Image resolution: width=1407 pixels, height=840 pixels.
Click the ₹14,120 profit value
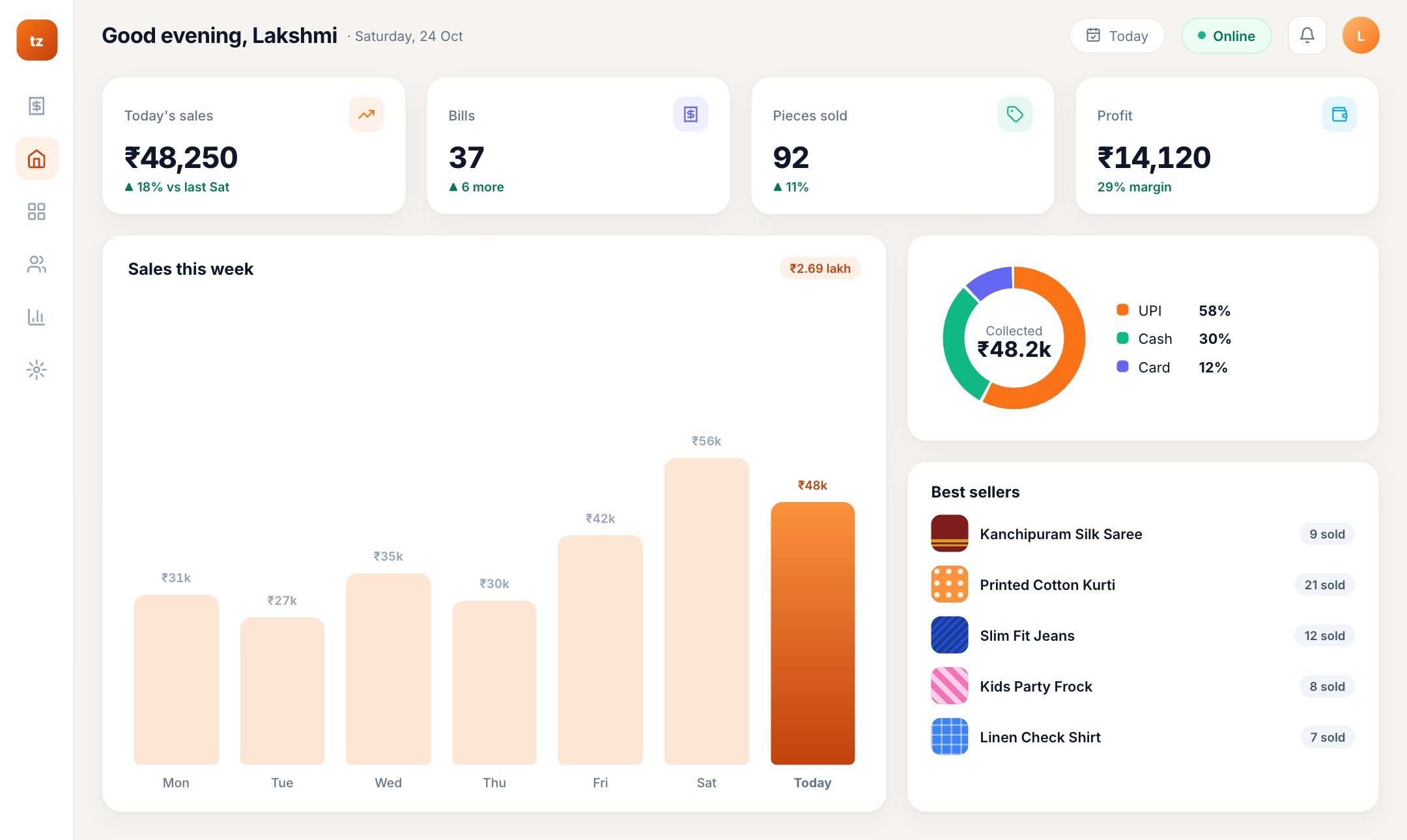1154,158
